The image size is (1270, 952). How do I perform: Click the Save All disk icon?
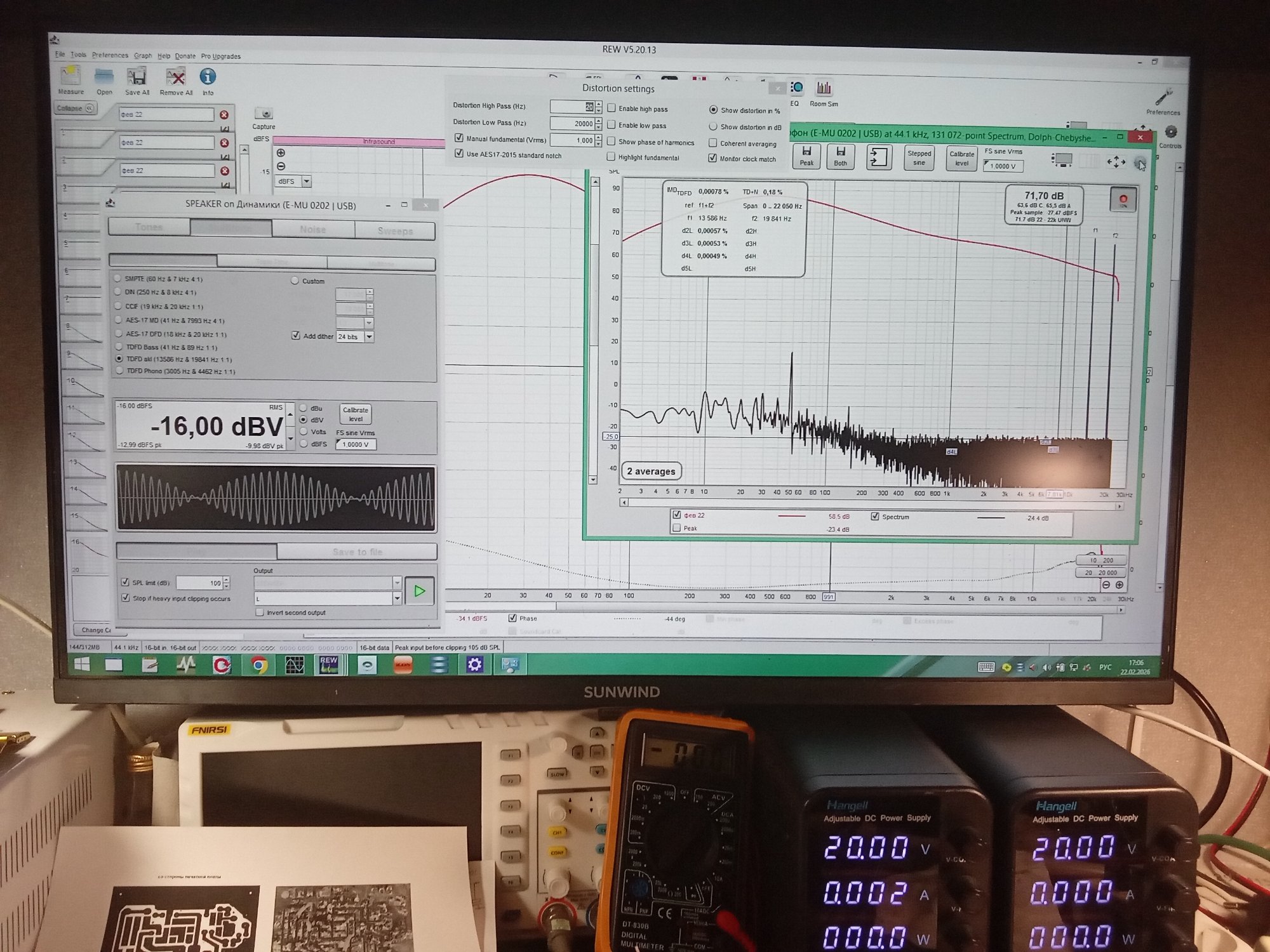(137, 78)
